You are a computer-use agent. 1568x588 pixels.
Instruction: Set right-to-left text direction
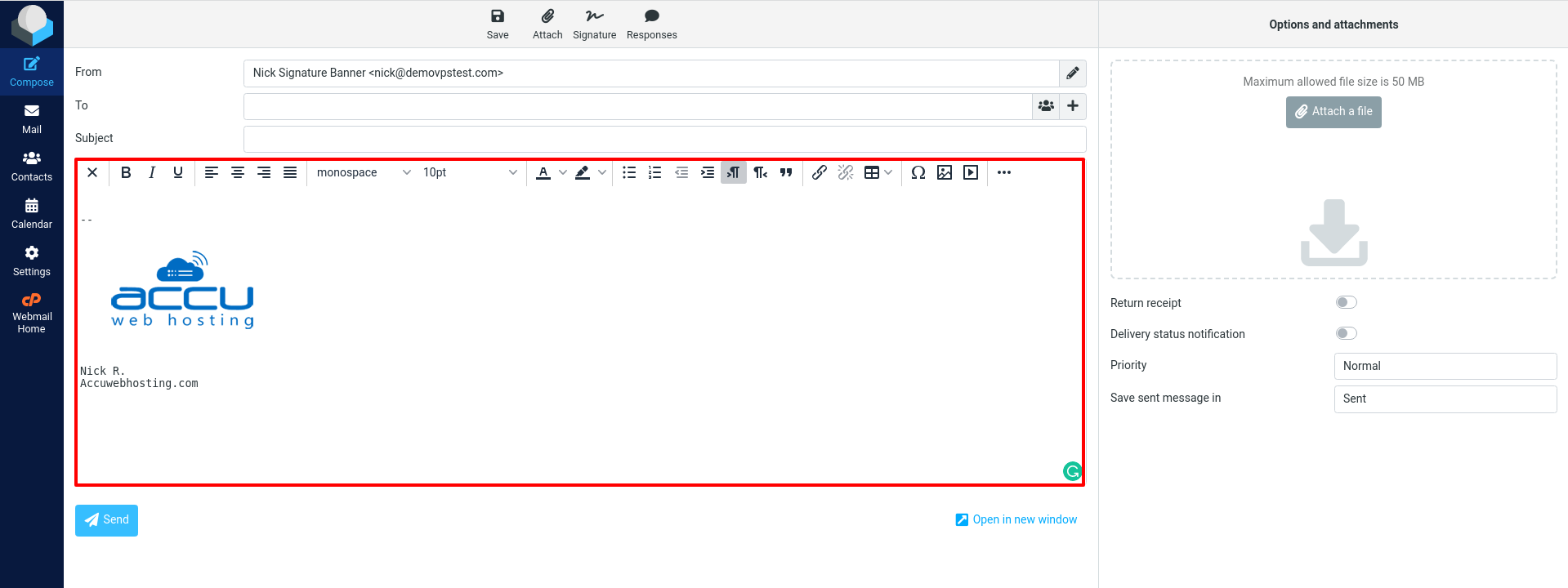pyautogui.click(x=760, y=172)
